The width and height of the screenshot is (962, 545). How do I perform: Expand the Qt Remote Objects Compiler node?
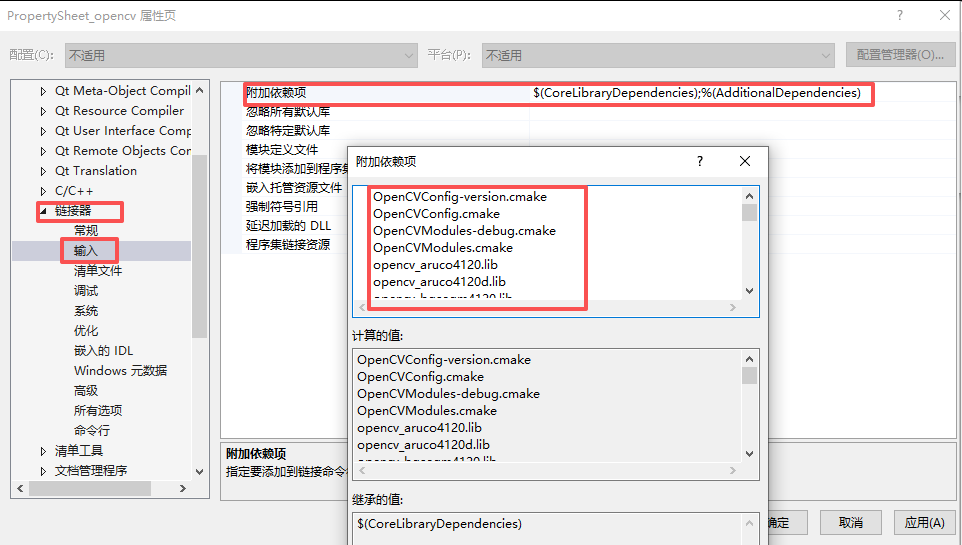(x=43, y=152)
